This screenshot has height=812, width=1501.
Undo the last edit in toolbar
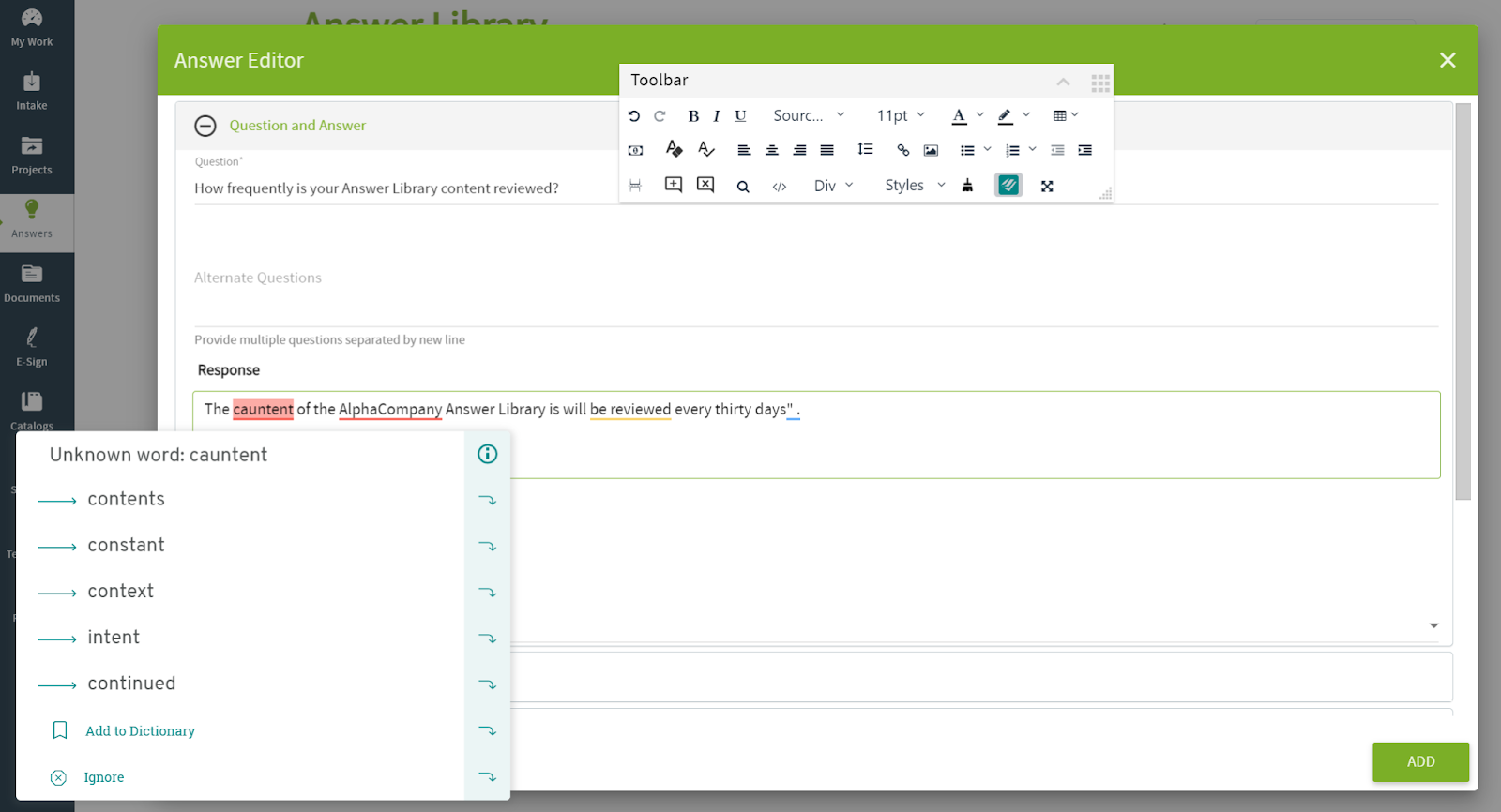point(634,115)
